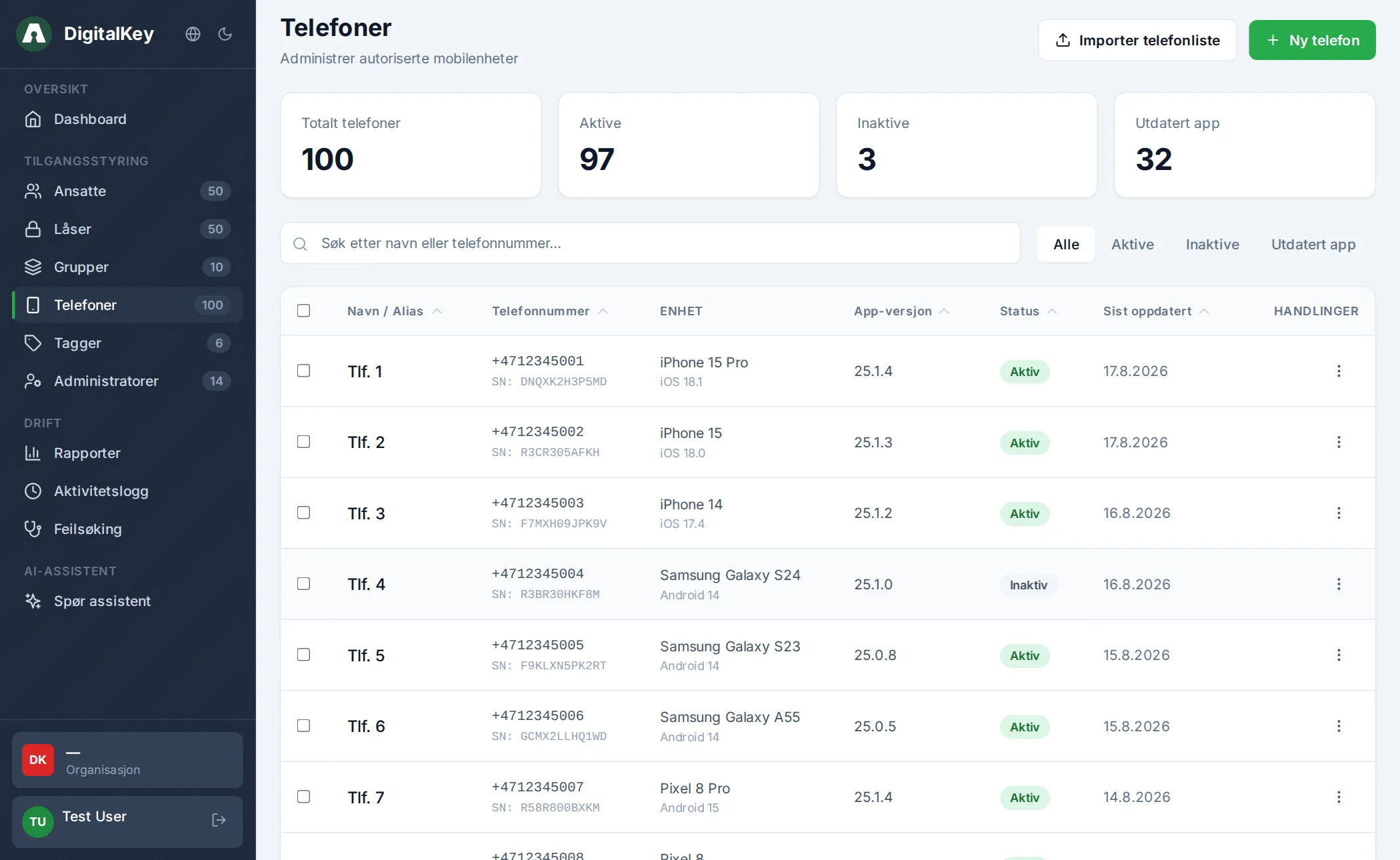
Task: Click the TU user avatar
Action: (x=38, y=822)
